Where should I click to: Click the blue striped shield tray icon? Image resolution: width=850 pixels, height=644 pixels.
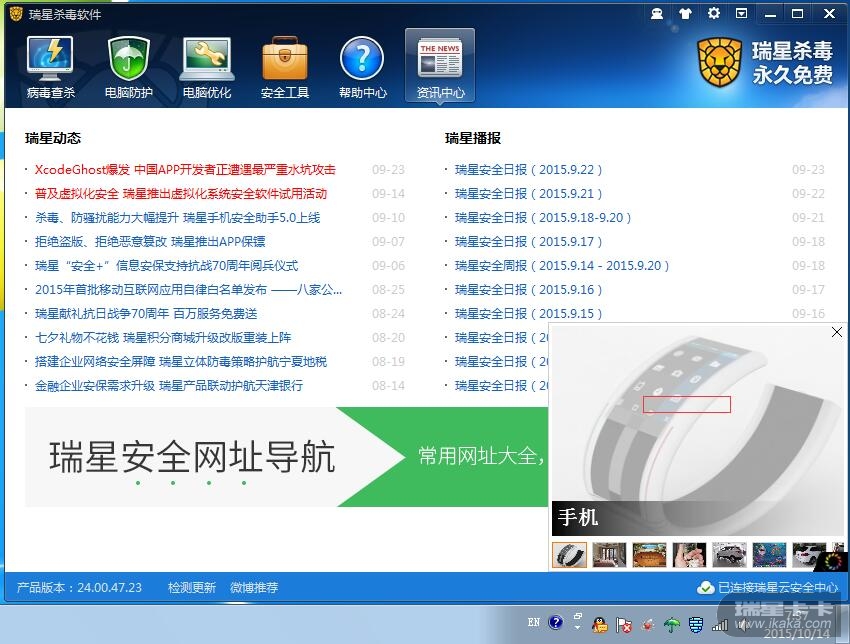[696, 626]
